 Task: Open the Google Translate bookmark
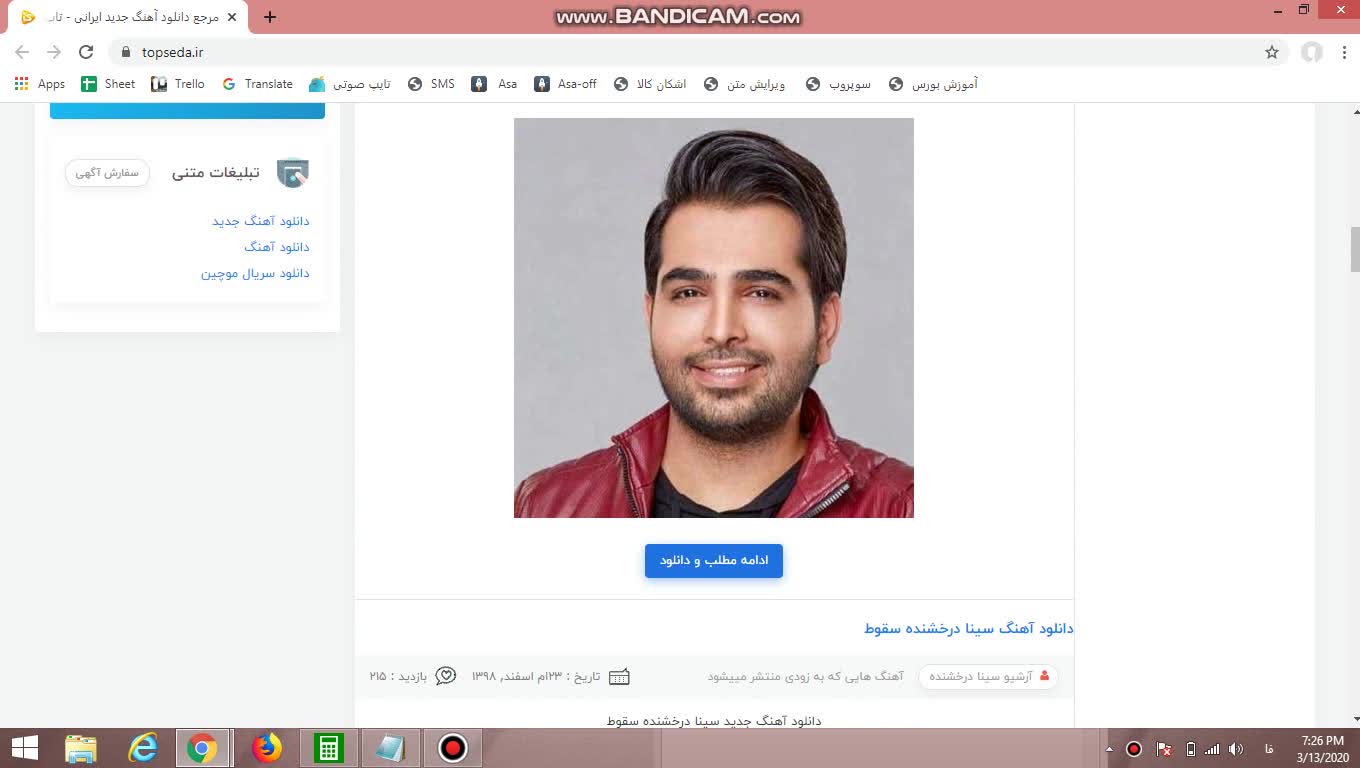pos(258,84)
